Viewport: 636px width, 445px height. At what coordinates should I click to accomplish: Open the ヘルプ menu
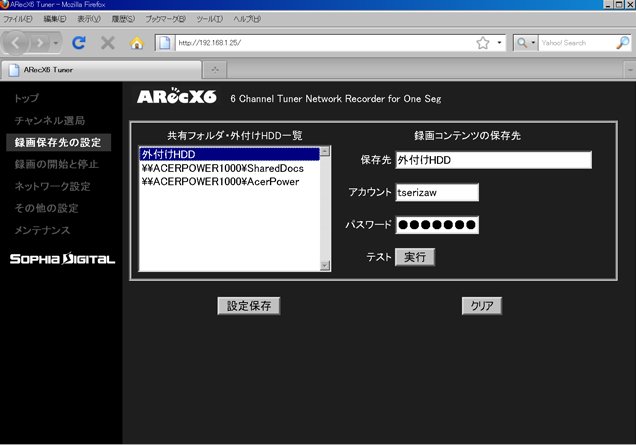click(x=247, y=19)
